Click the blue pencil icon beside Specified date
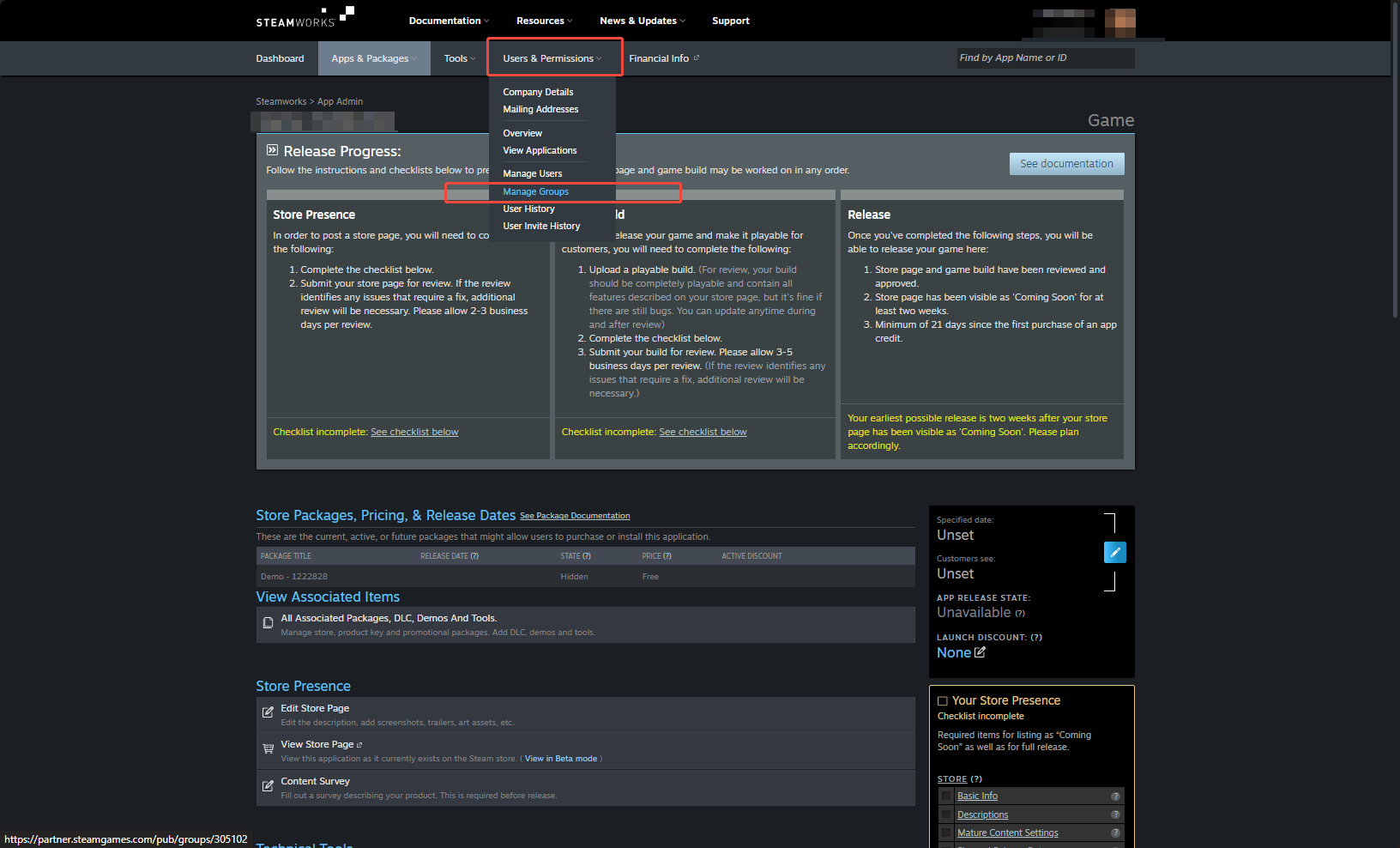Screen dimensions: 1400x848 (1115, 552)
